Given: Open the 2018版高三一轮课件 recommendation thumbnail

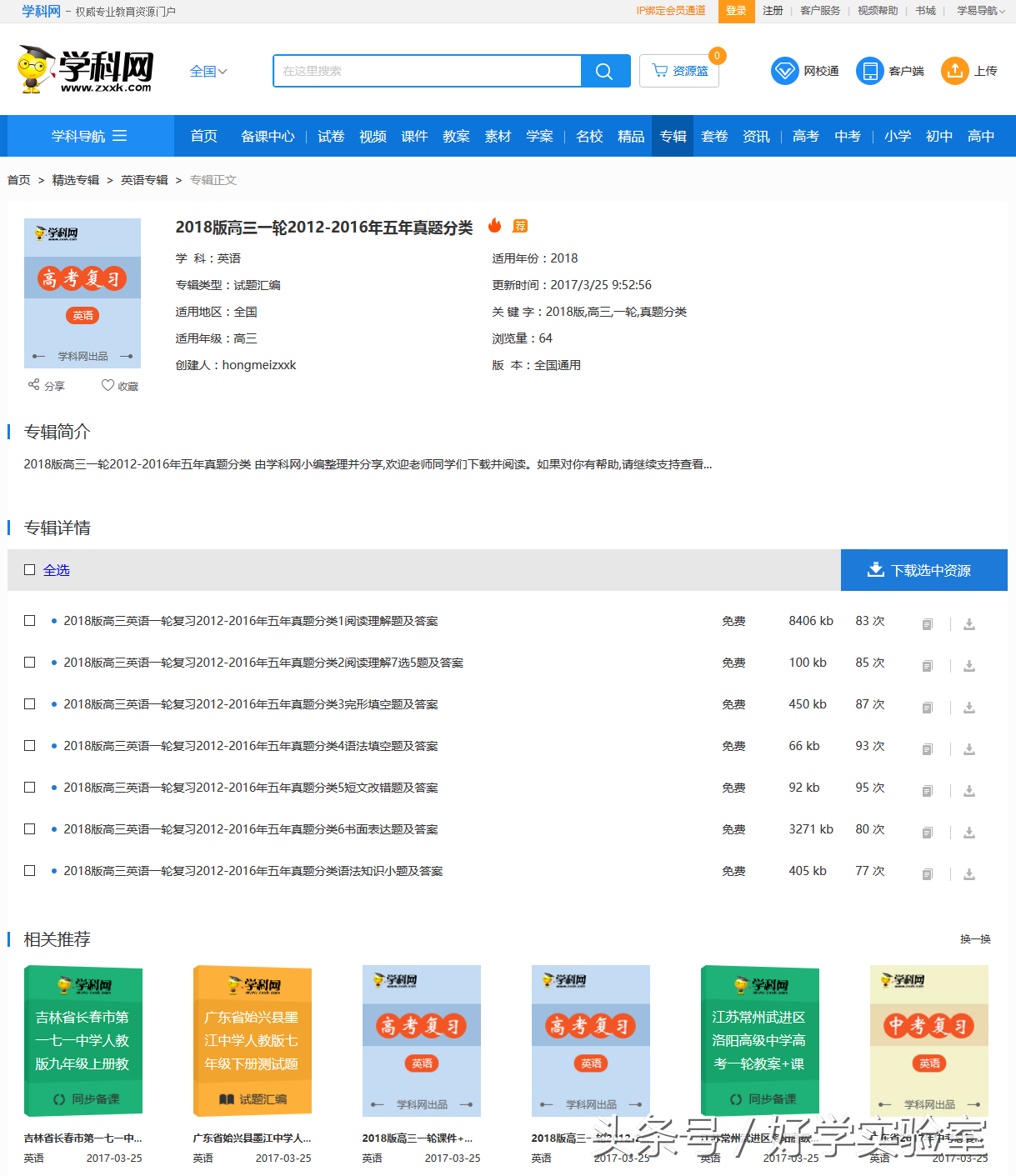Looking at the screenshot, I should (422, 1041).
